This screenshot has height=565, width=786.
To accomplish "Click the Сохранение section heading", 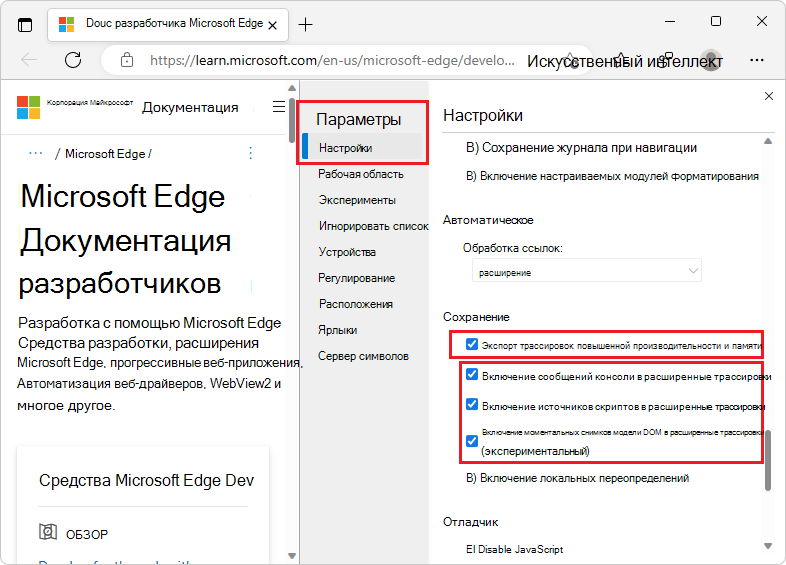I will [476, 317].
